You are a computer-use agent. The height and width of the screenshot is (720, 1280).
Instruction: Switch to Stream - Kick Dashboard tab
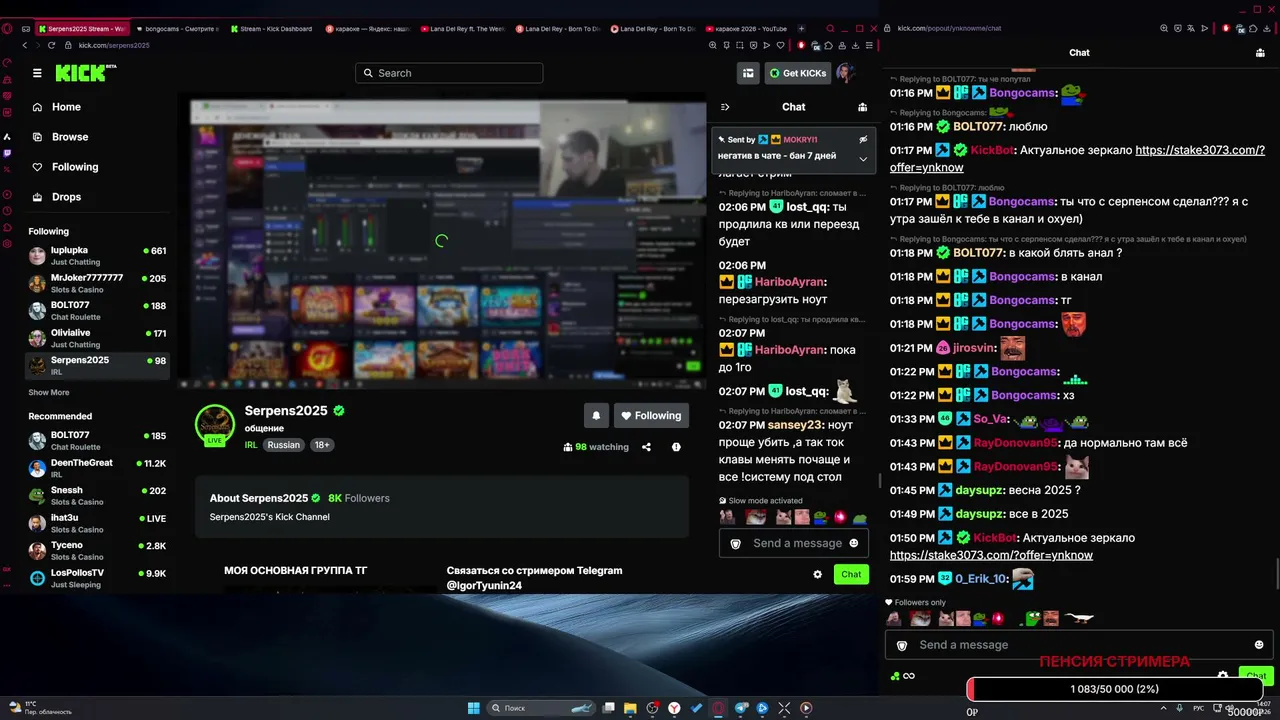tap(271, 29)
